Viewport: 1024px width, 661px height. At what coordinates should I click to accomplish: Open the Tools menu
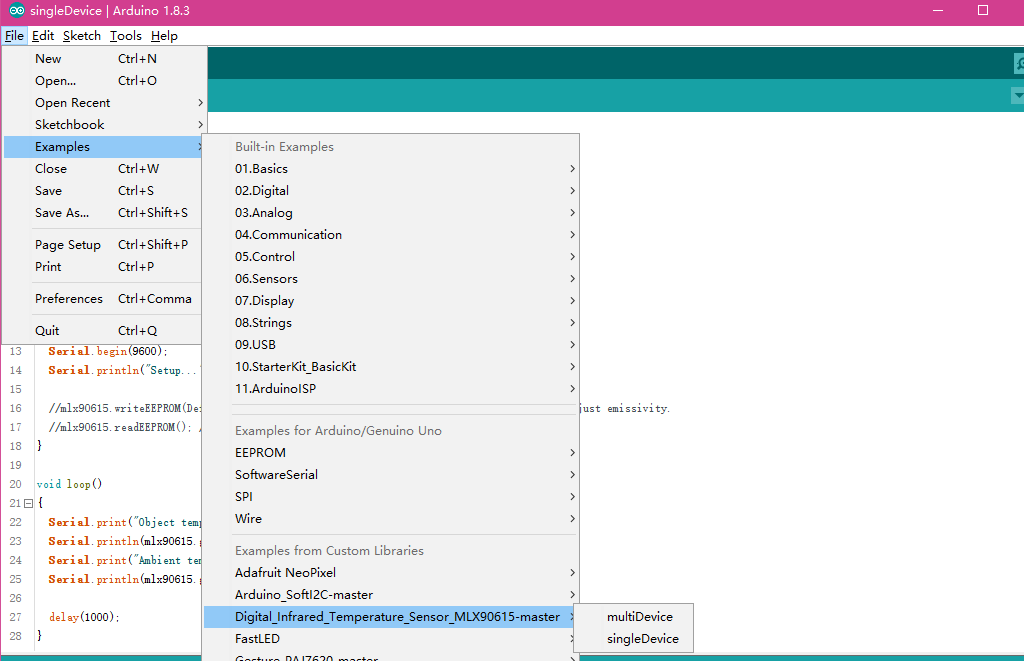[x=125, y=36]
